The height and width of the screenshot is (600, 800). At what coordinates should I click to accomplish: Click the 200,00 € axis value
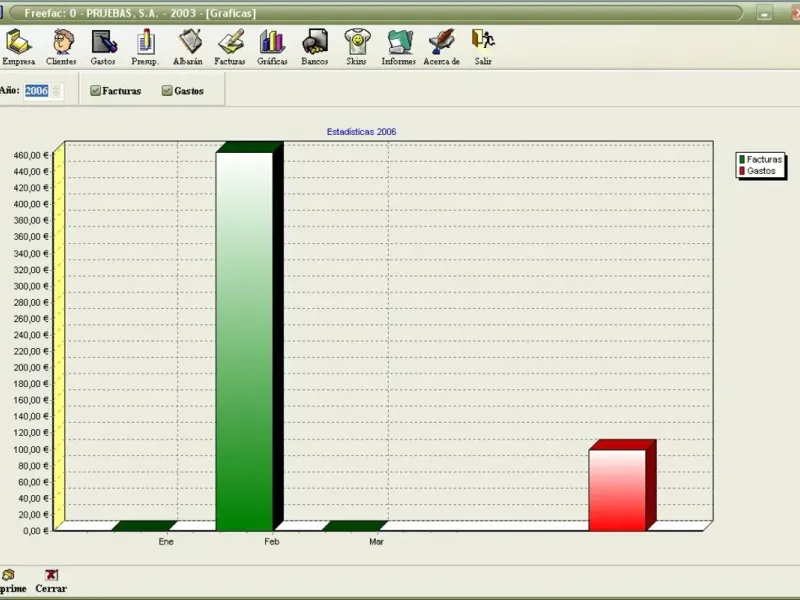tap(31, 368)
